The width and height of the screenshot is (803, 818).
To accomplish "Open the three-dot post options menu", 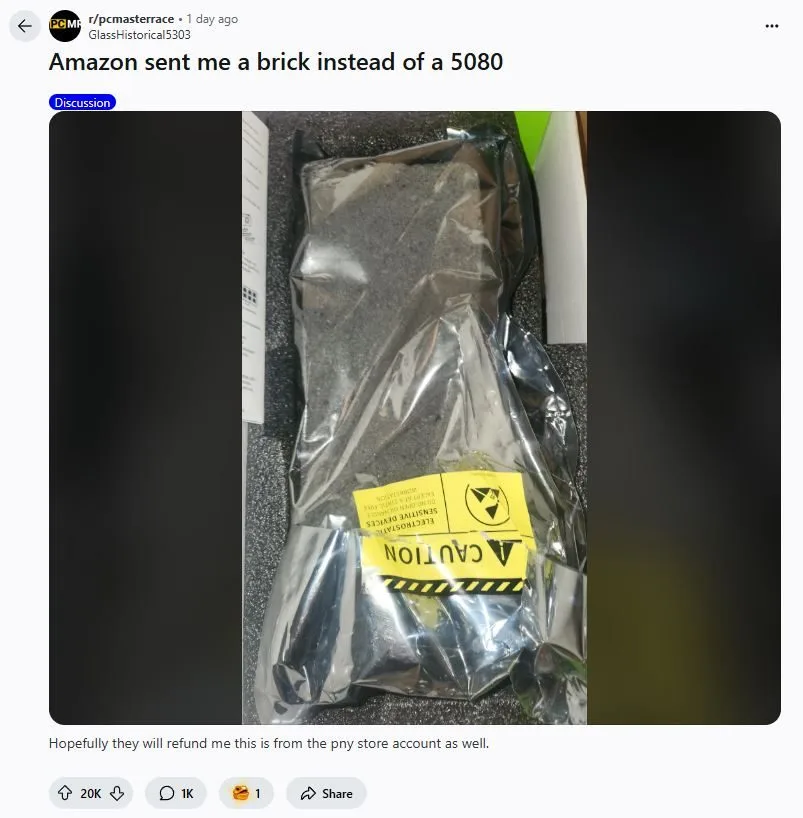I will [772, 26].
